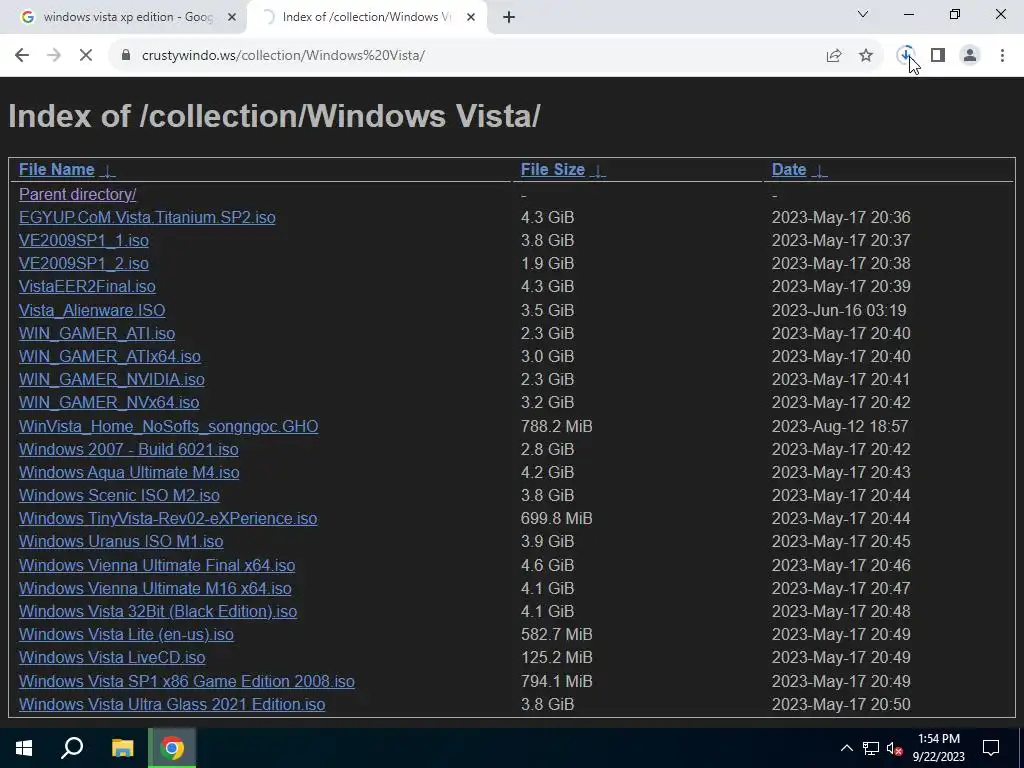Image resolution: width=1024 pixels, height=768 pixels.
Task: Select the 125.2 MiB file size cell
Action: coord(556,658)
